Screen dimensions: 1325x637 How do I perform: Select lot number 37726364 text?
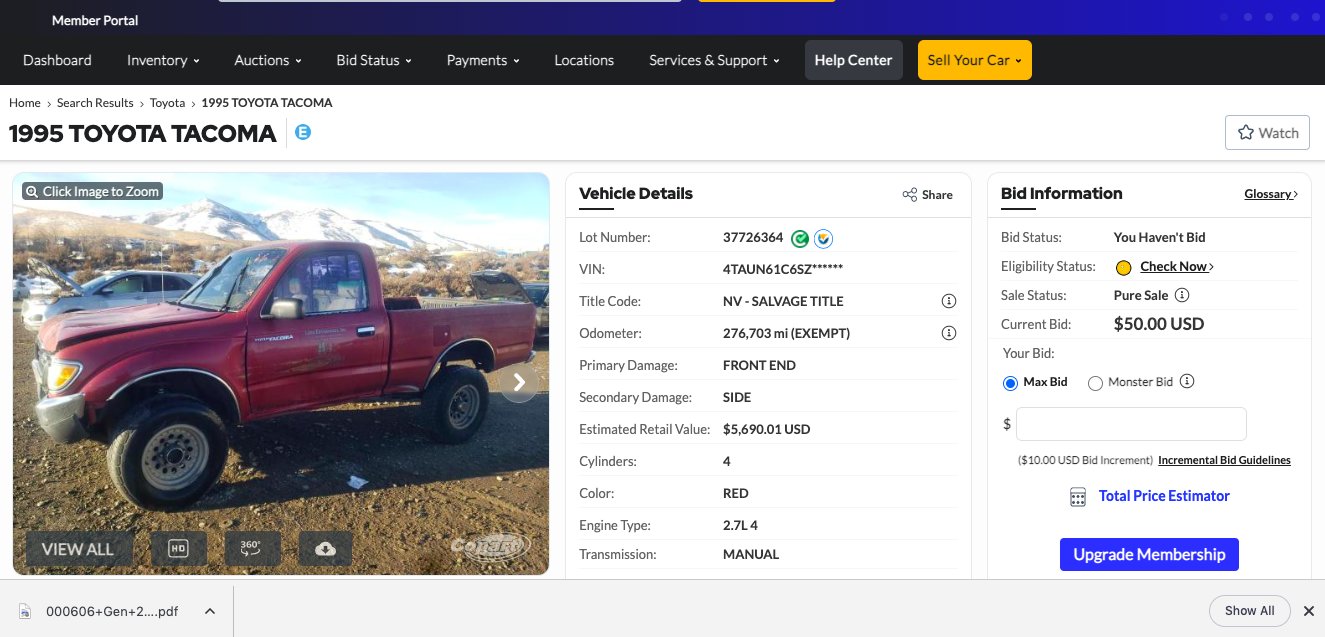[753, 238]
